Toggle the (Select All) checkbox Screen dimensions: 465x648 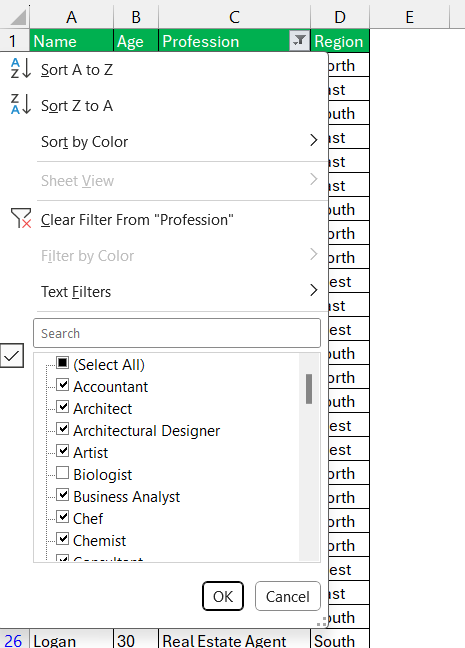62,363
